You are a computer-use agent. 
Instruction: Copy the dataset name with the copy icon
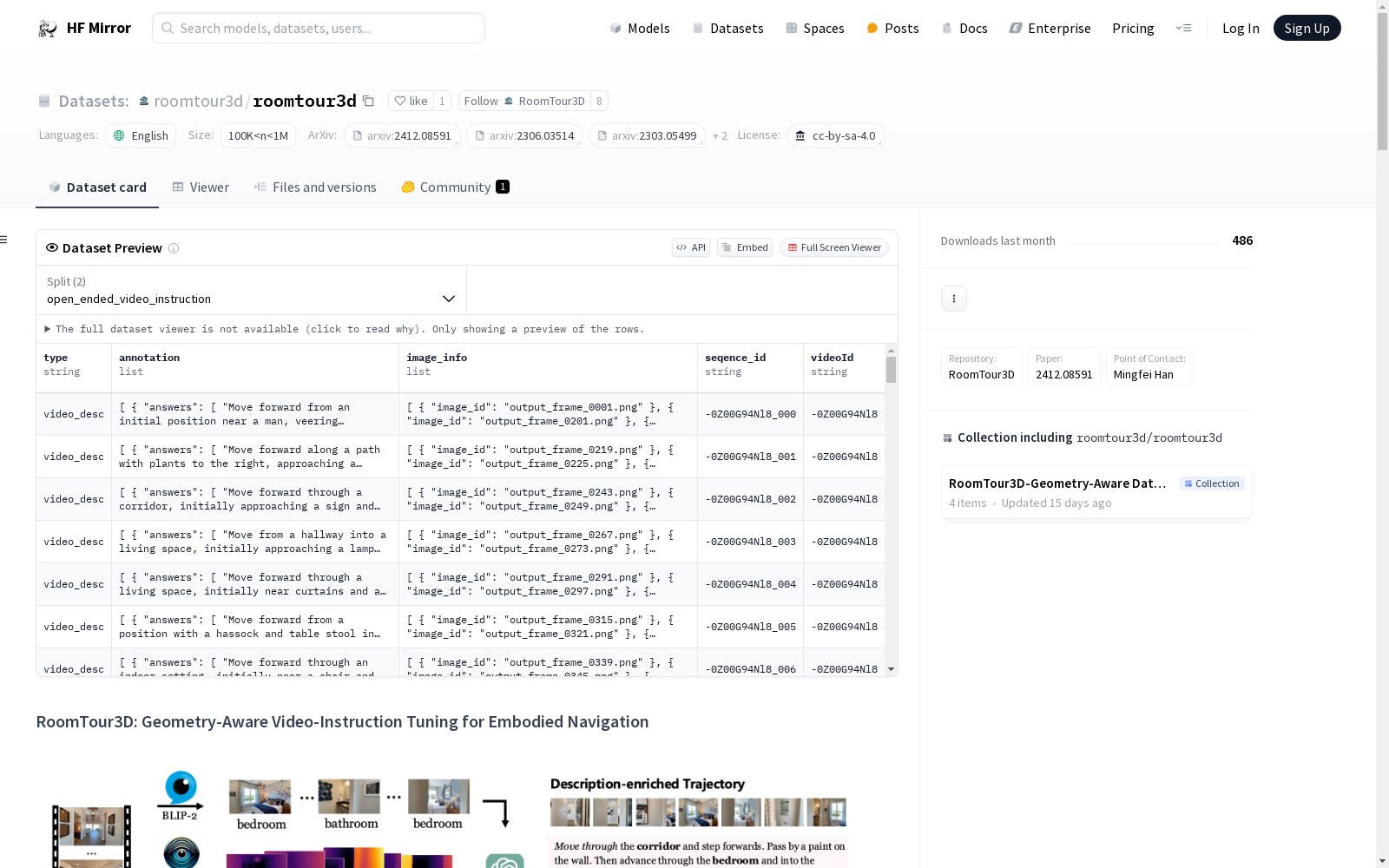pos(368,101)
